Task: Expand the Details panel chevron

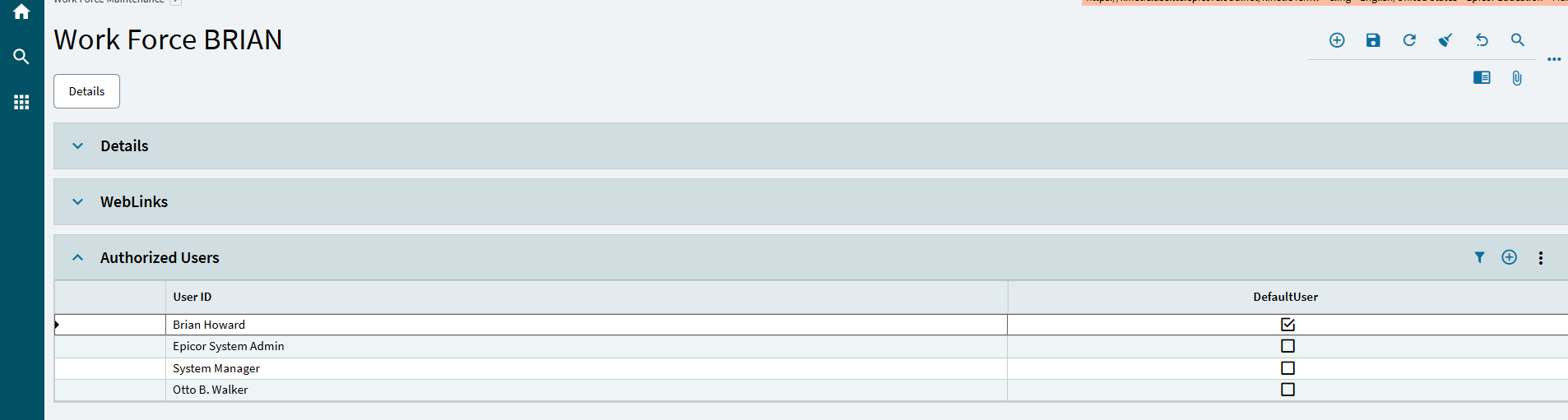Action: coord(77,146)
